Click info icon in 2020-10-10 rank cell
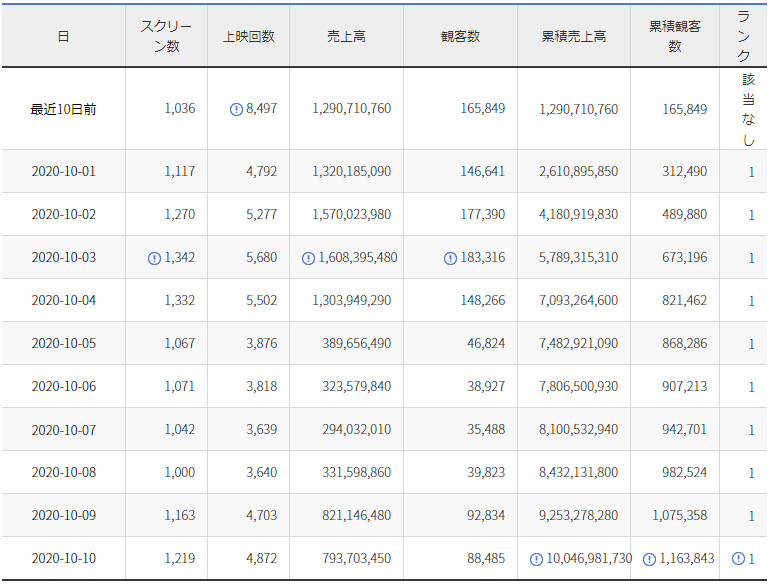 (738, 559)
